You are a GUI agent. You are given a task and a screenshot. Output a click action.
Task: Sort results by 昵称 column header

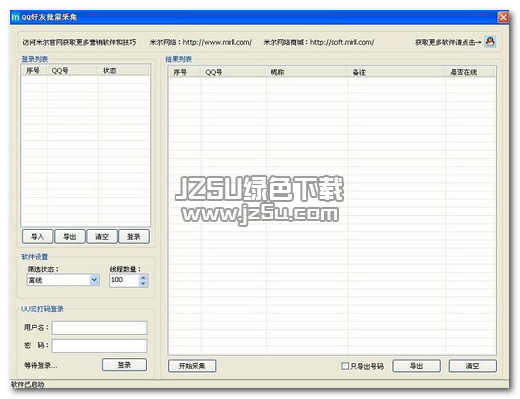pos(306,72)
